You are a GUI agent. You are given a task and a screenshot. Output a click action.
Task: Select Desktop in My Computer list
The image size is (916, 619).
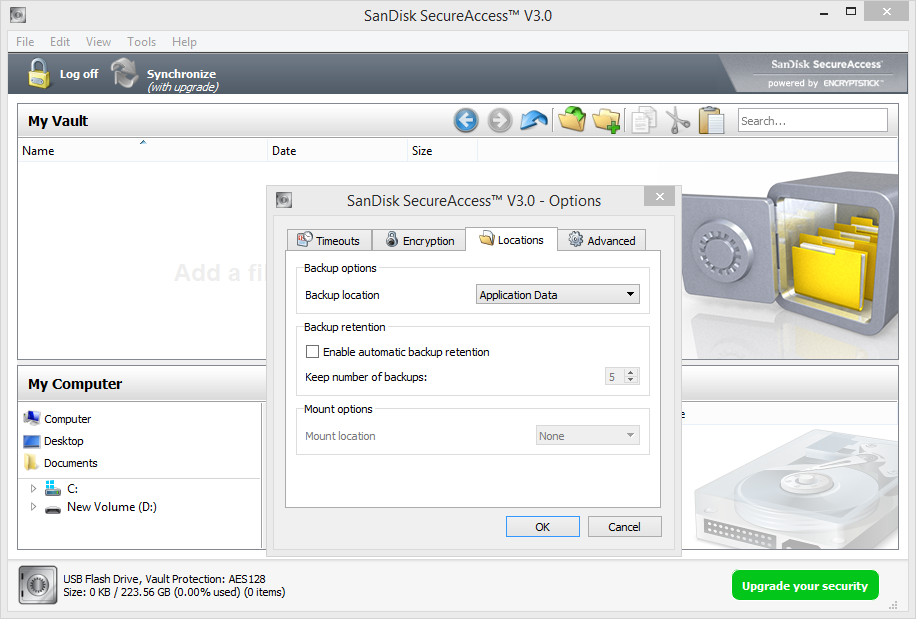point(64,441)
